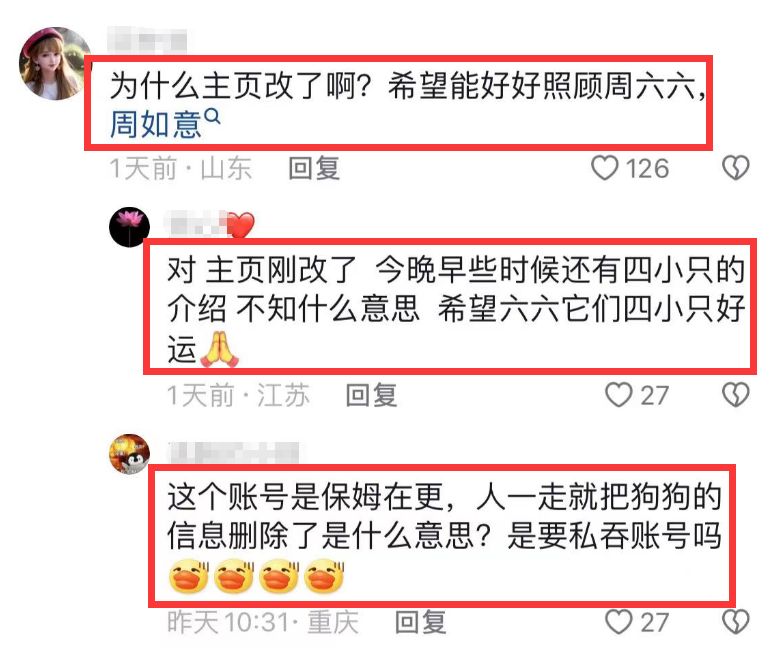Select reply text starting 这个账号是保姆在更
779x656 pixels.
tap(442, 536)
